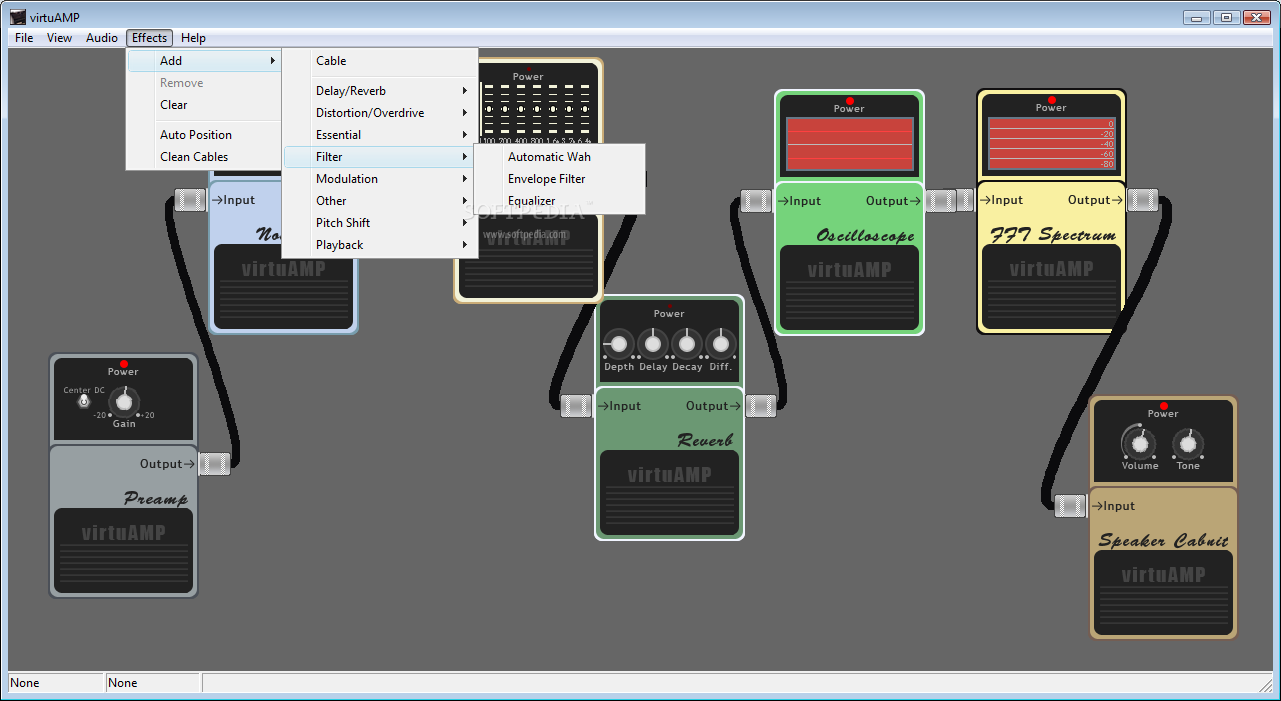Click the FFT Spectrum graph display
This screenshot has width=1281, height=701.
(x=1051, y=143)
